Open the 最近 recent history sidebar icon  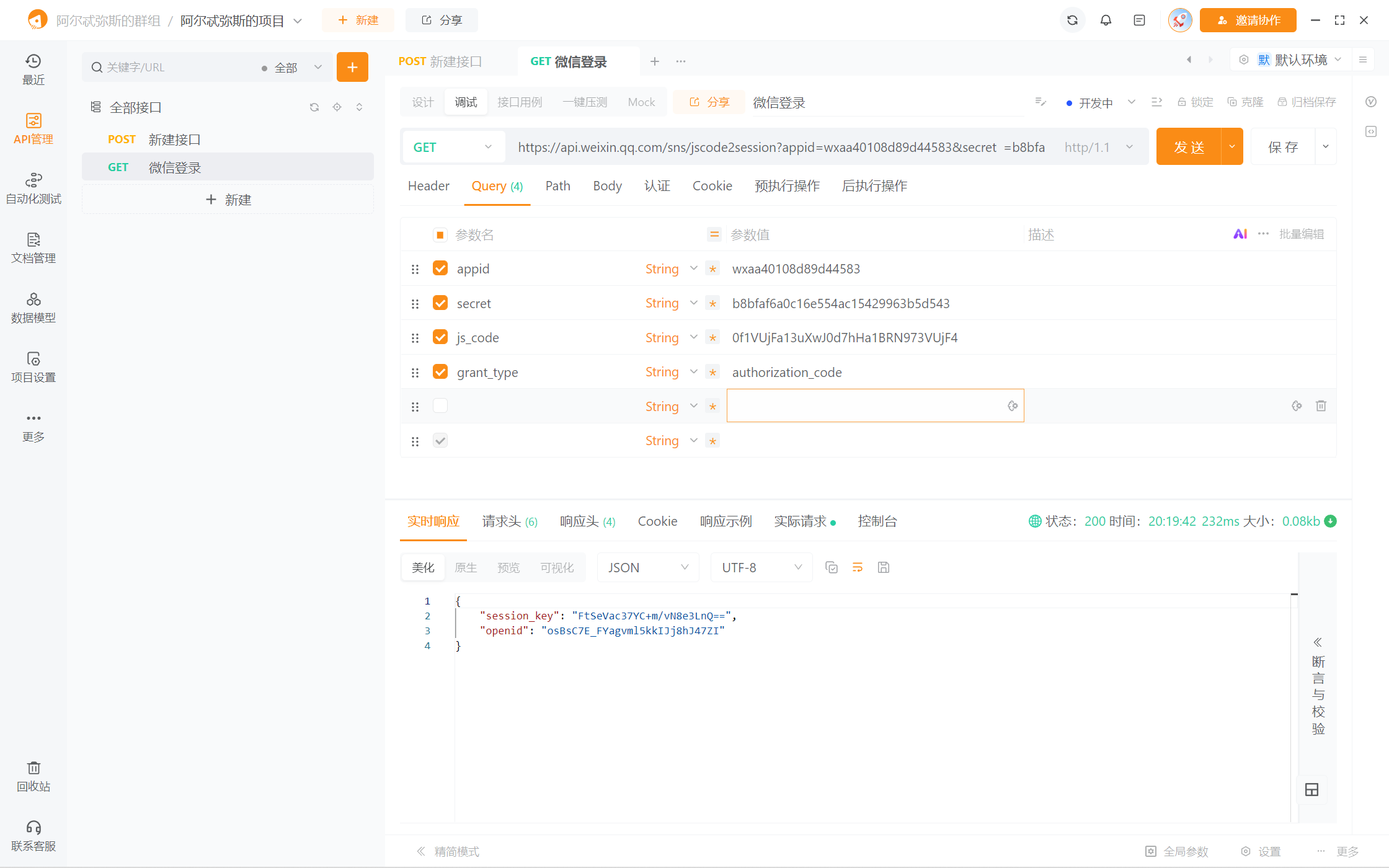pyautogui.click(x=33, y=69)
